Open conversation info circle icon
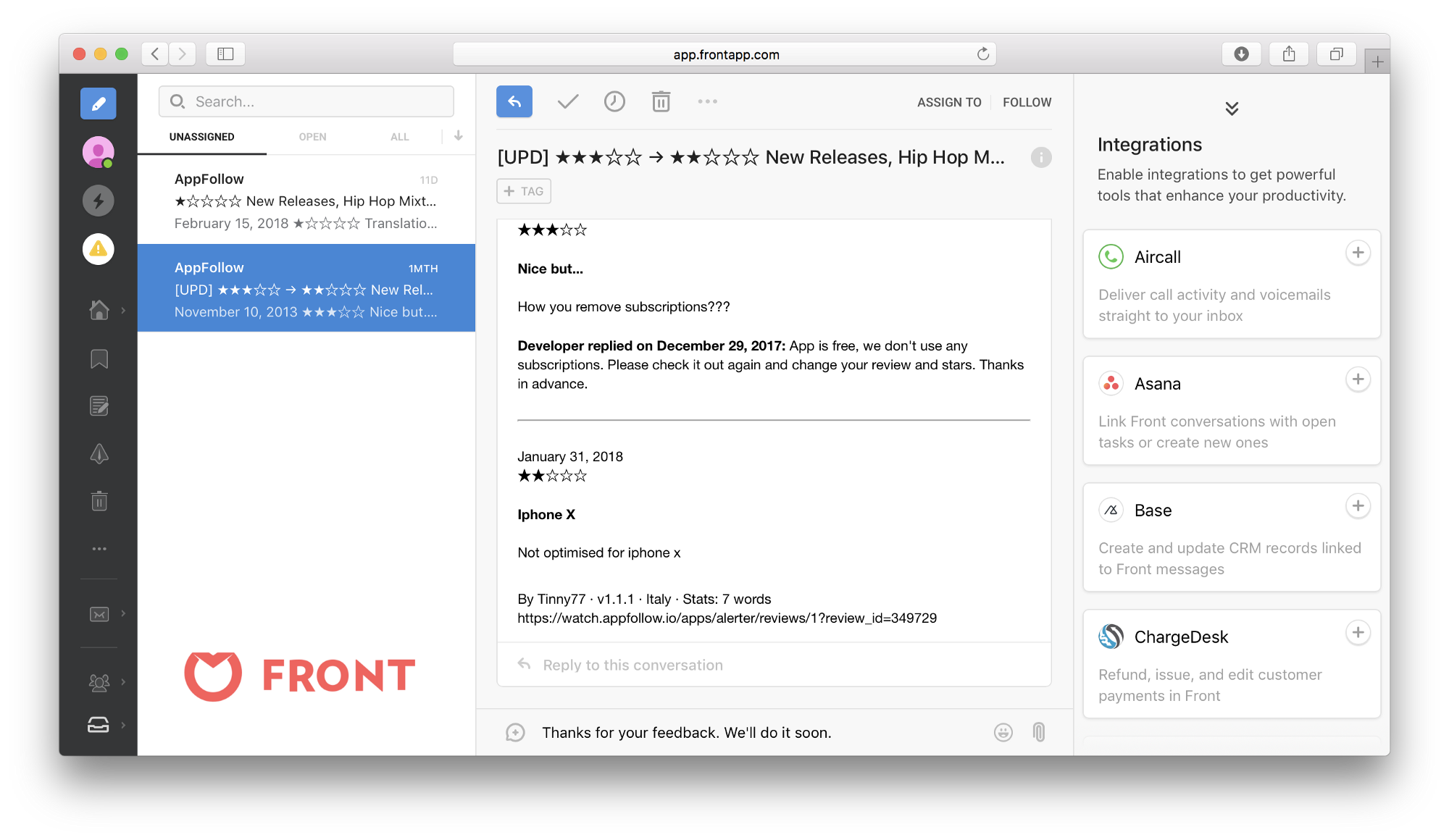 point(1041,157)
